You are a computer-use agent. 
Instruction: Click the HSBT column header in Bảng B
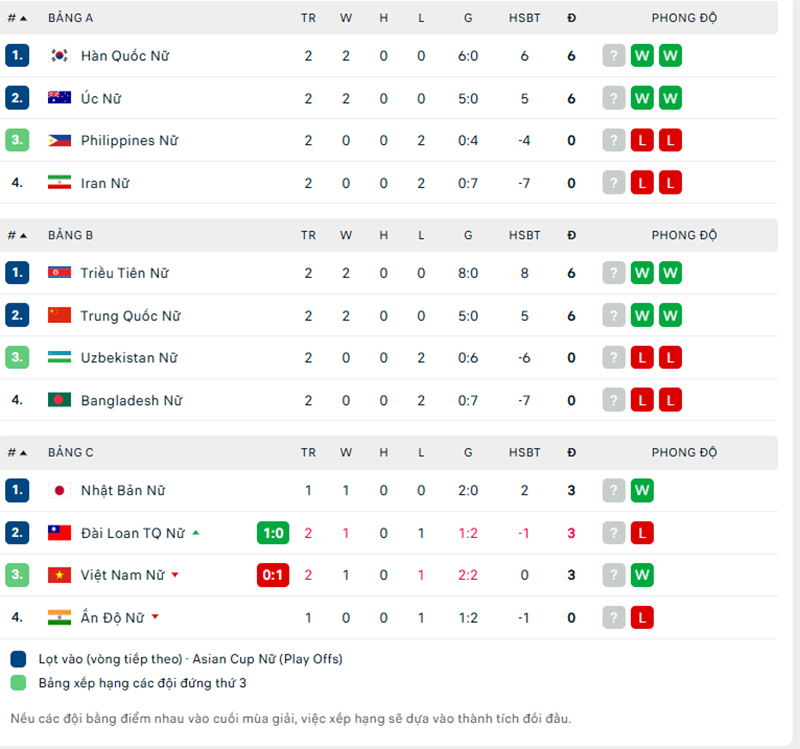point(524,236)
